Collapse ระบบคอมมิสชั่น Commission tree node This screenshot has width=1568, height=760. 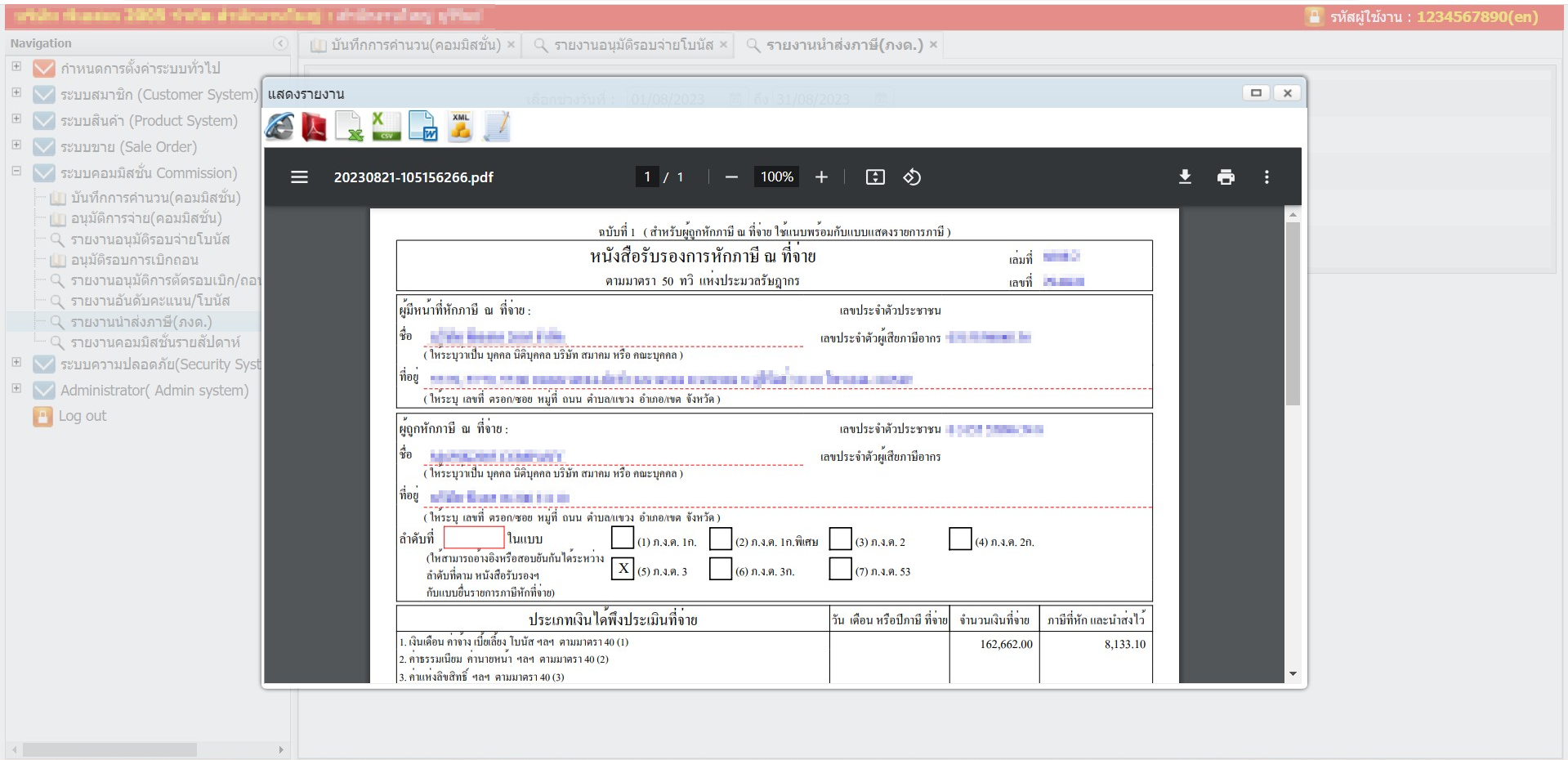[16, 172]
